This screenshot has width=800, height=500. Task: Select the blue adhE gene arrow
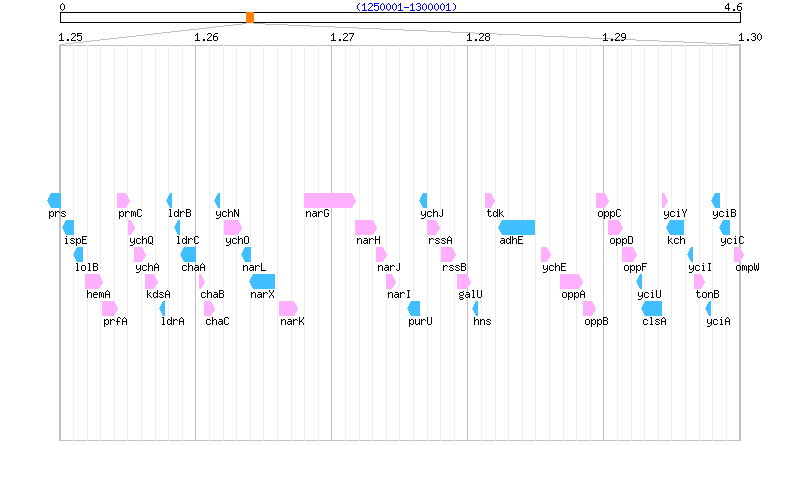[517, 227]
